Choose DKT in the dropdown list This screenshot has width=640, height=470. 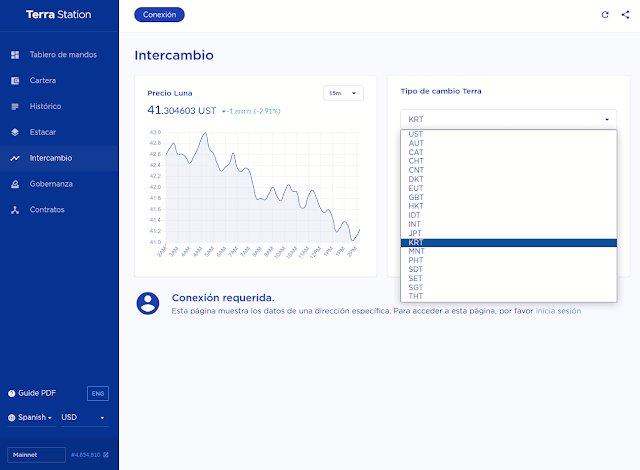click(x=509, y=179)
